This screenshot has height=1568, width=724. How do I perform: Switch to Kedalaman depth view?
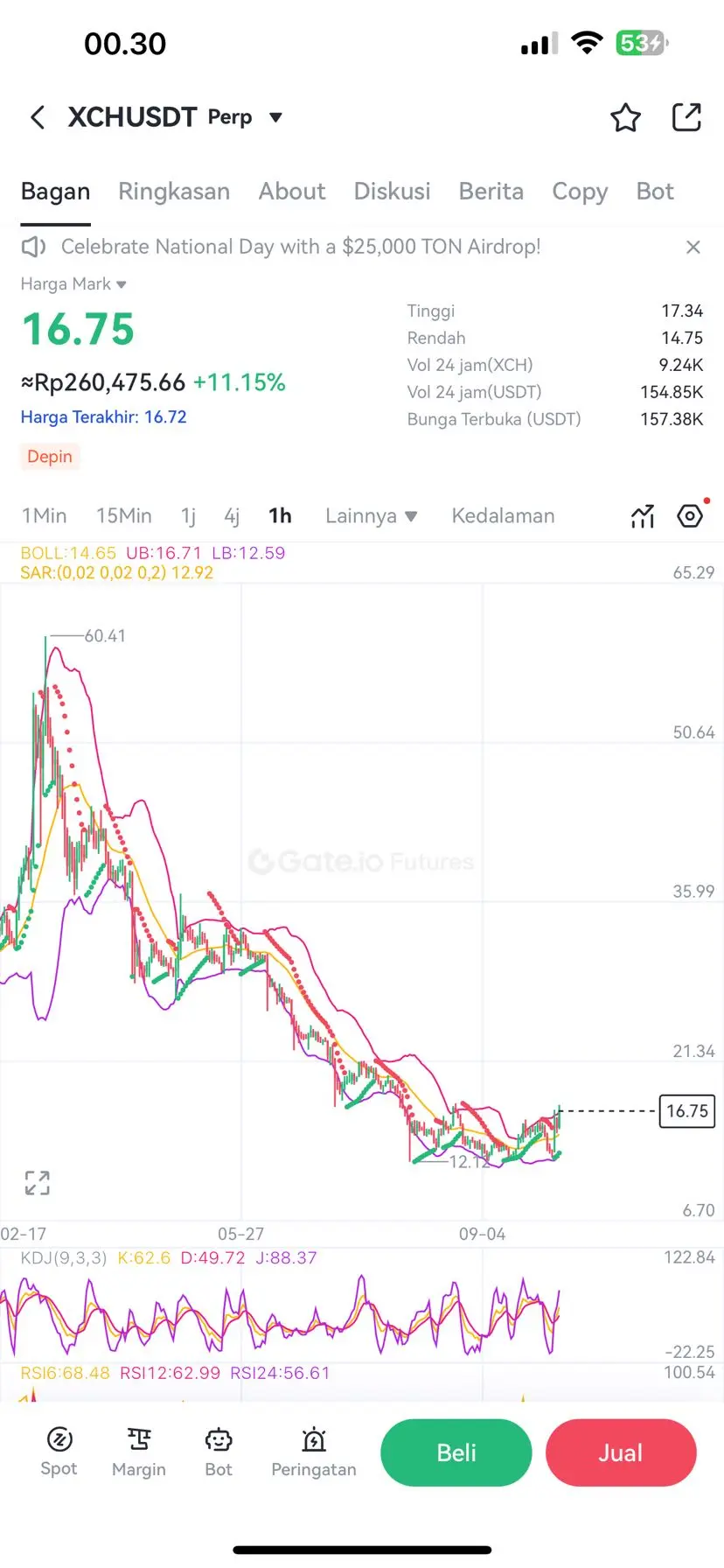(x=503, y=516)
